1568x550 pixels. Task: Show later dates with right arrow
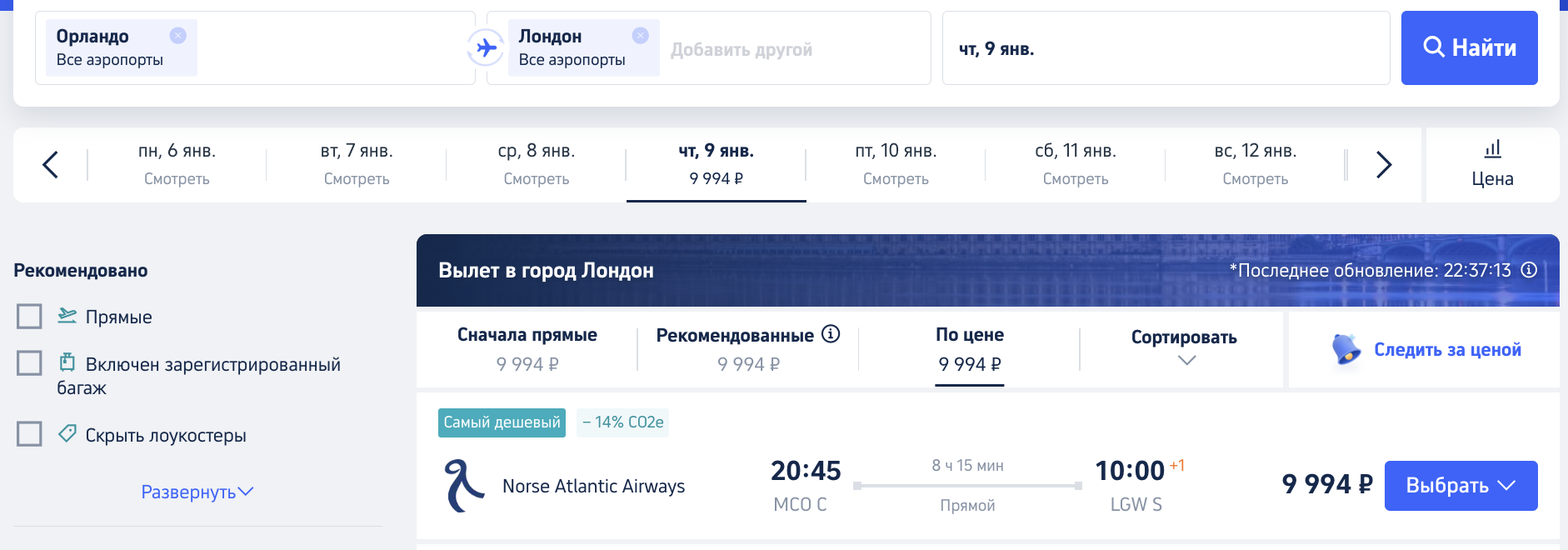pos(1384,164)
